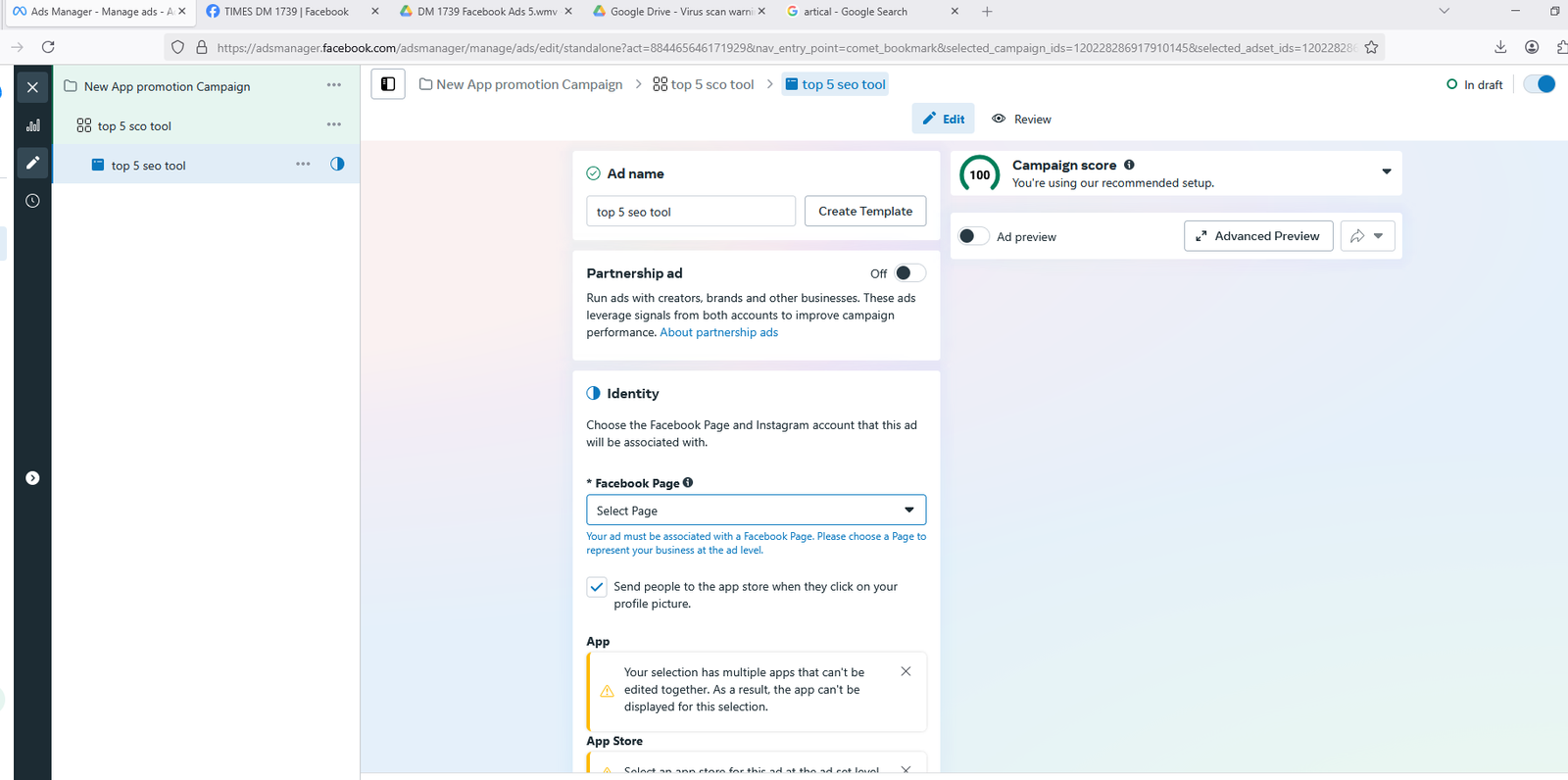Screen dimensions: 1568x780
Task: Click the Campaign score info icon
Action: click(1129, 165)
